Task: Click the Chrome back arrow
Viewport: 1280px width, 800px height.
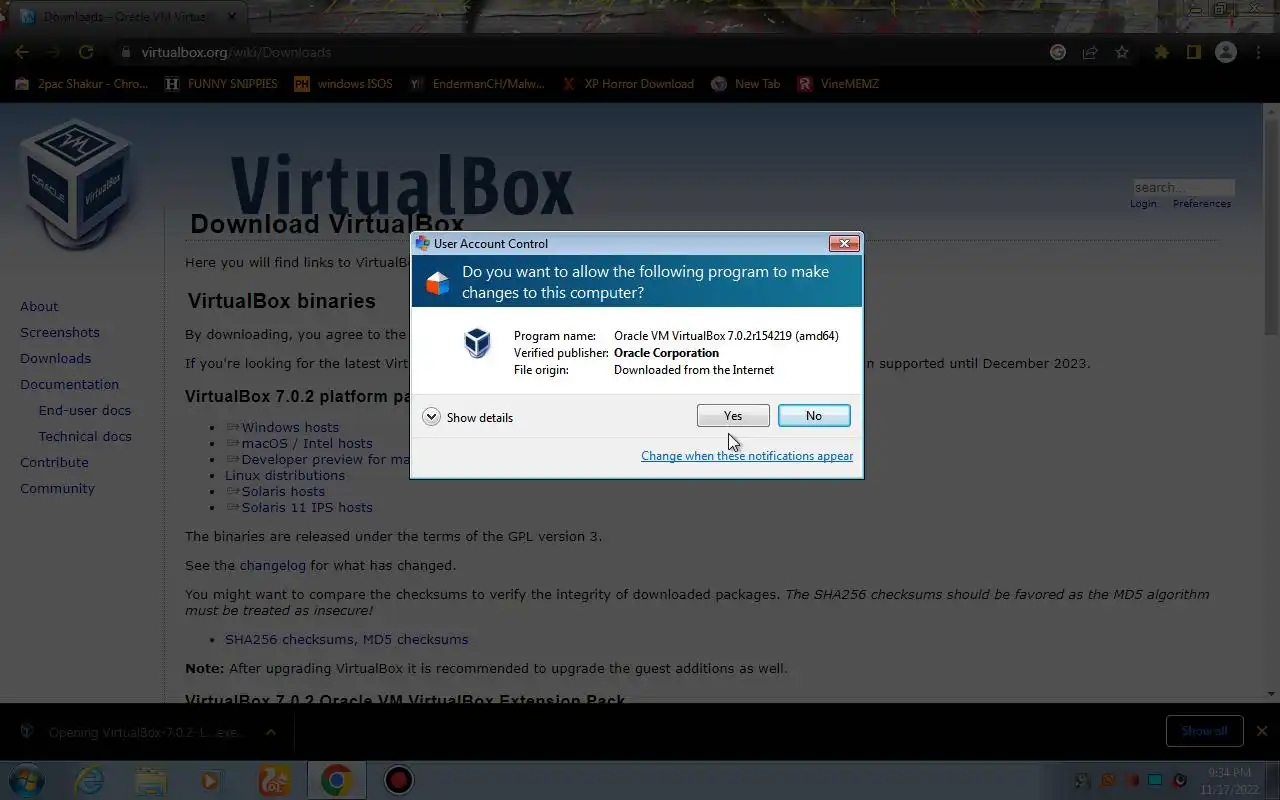Action: click(22, 52)
